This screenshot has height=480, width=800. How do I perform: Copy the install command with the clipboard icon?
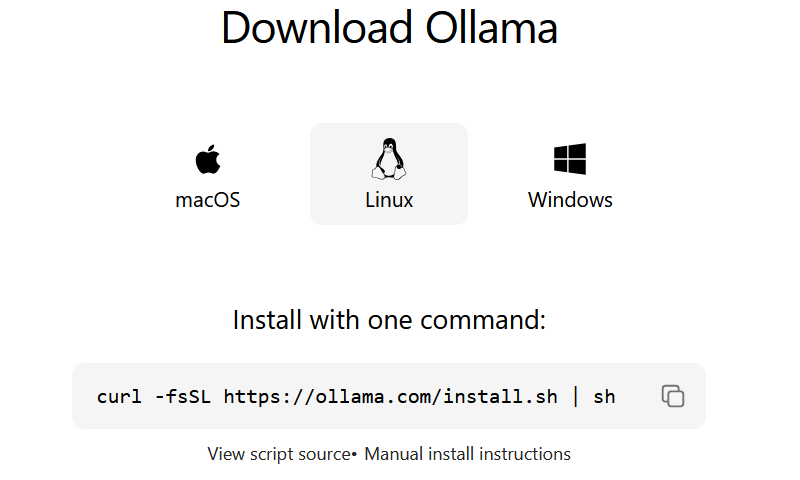click(673, 396)
